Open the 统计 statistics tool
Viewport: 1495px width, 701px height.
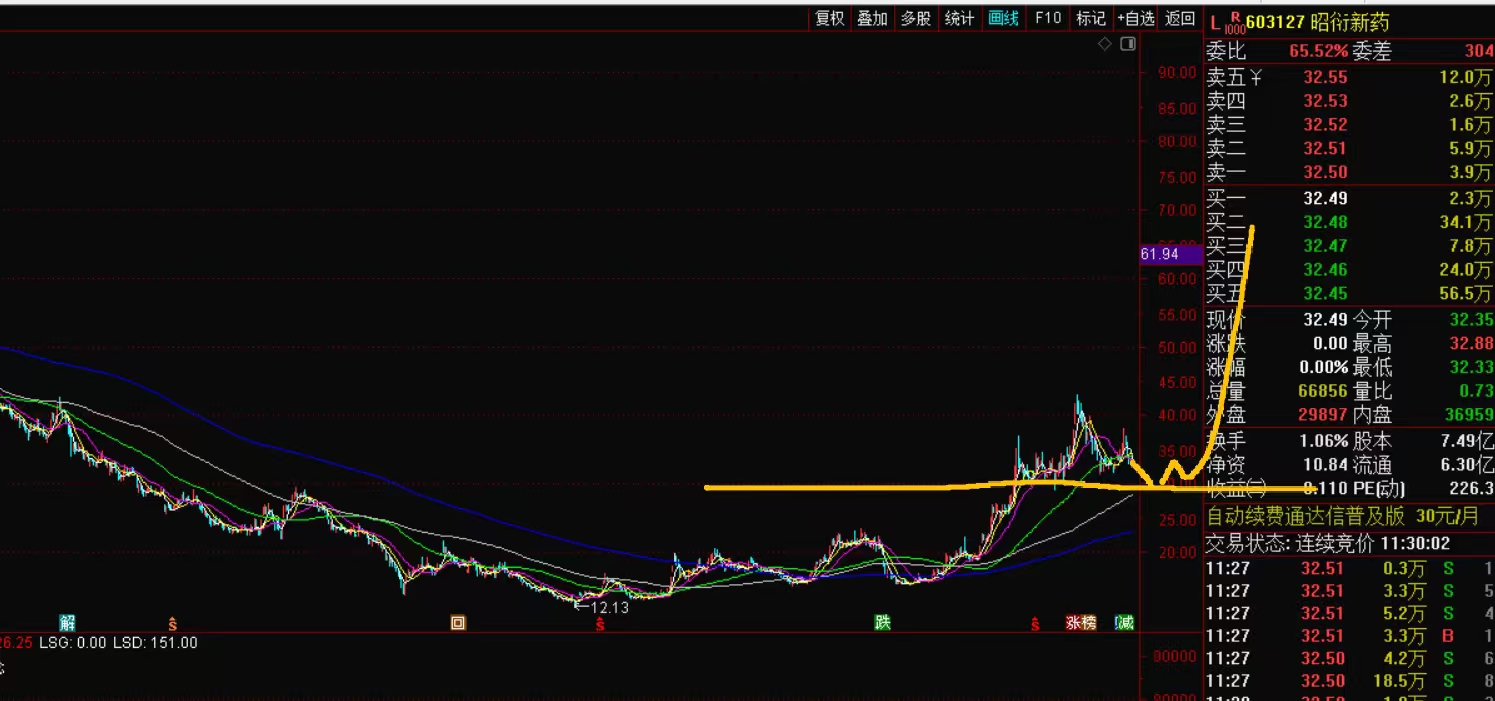click(959, 18)
